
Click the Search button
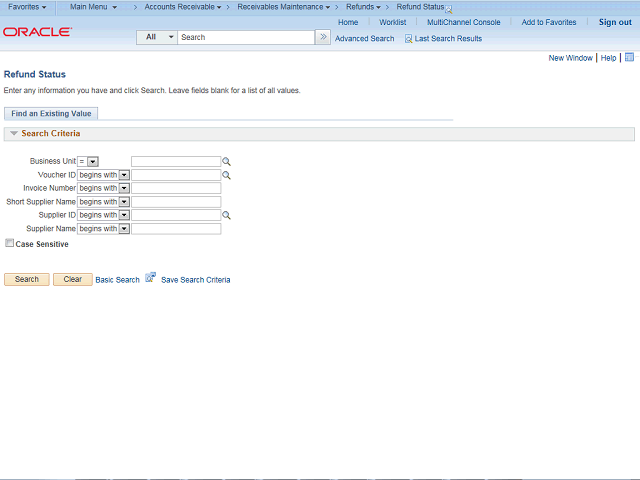coord(27,279)
